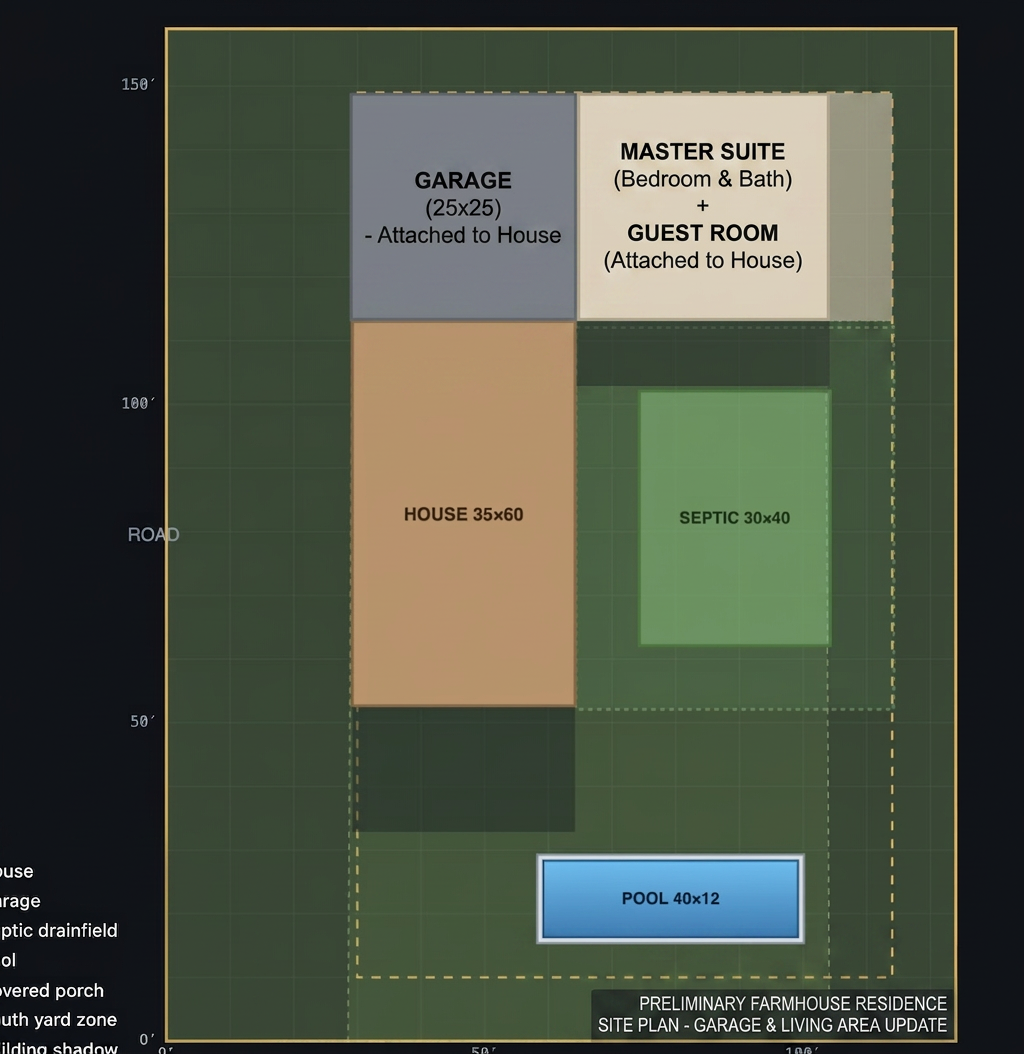Toggle the 'south yard zone' legend item
The width and height of the screenshot is (1024, 1054).
coord(58,1020)
